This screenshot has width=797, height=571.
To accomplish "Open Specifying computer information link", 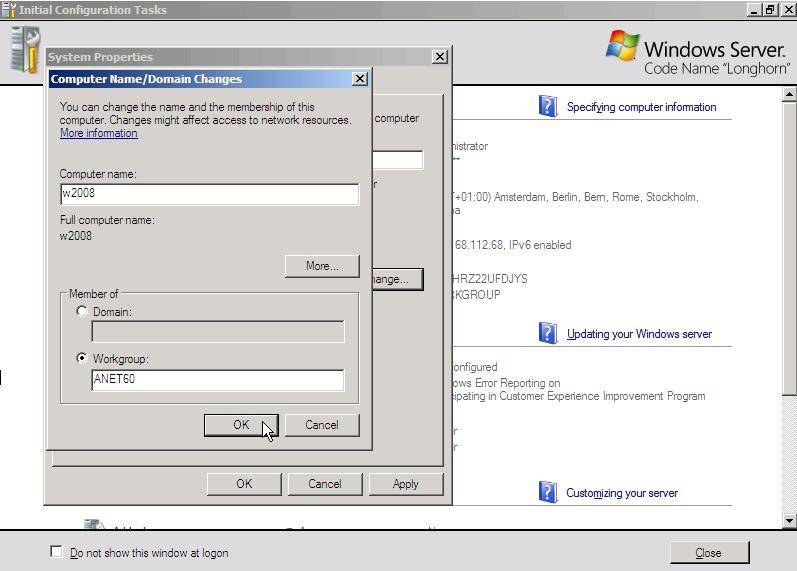I will coord(641,107).
